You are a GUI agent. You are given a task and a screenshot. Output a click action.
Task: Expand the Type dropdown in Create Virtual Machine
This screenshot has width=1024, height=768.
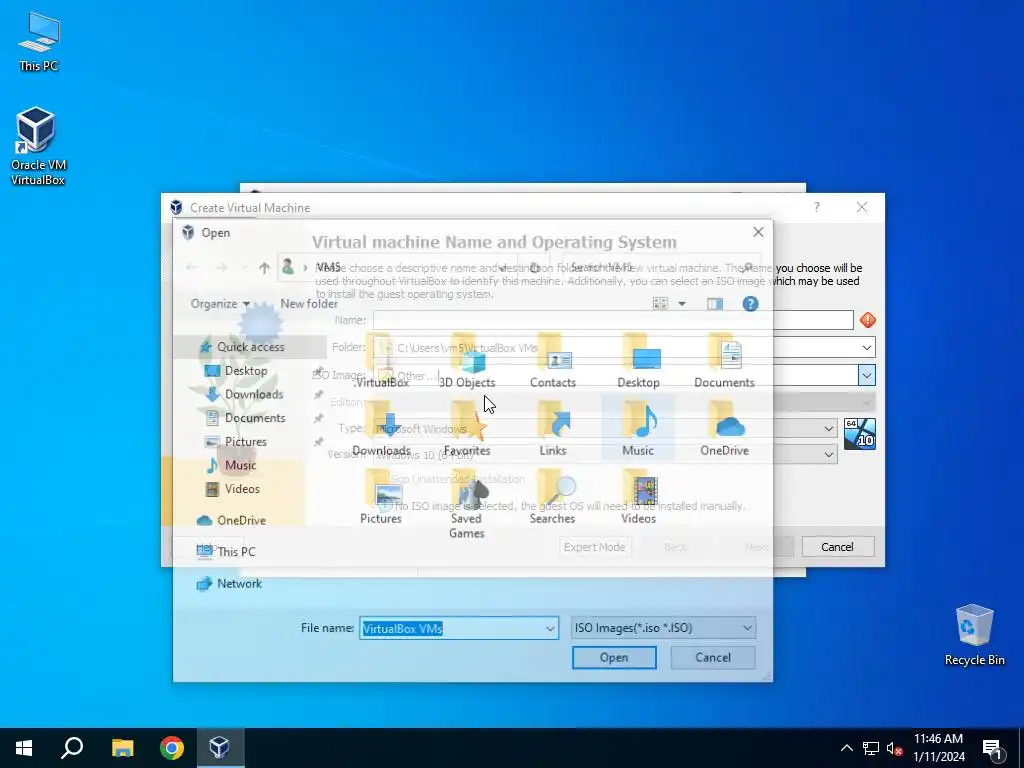(x=828, y=428)
